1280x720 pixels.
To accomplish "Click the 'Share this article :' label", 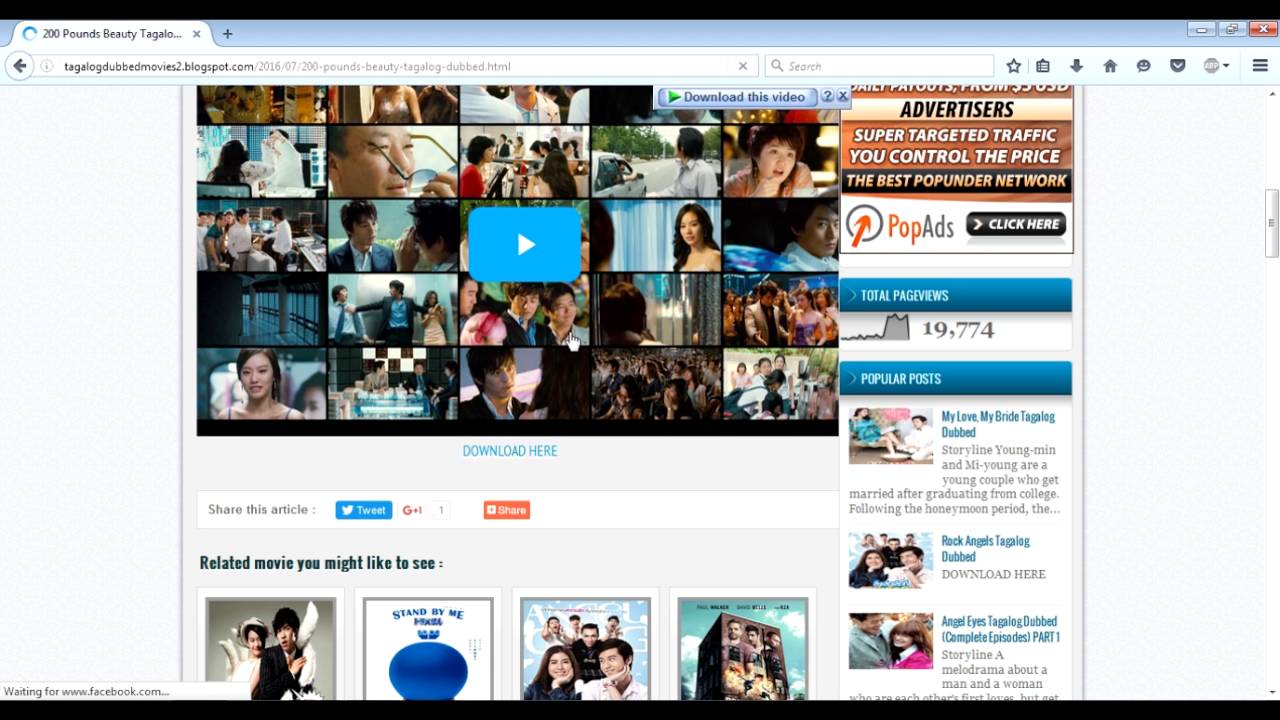I will click(262, 510).
